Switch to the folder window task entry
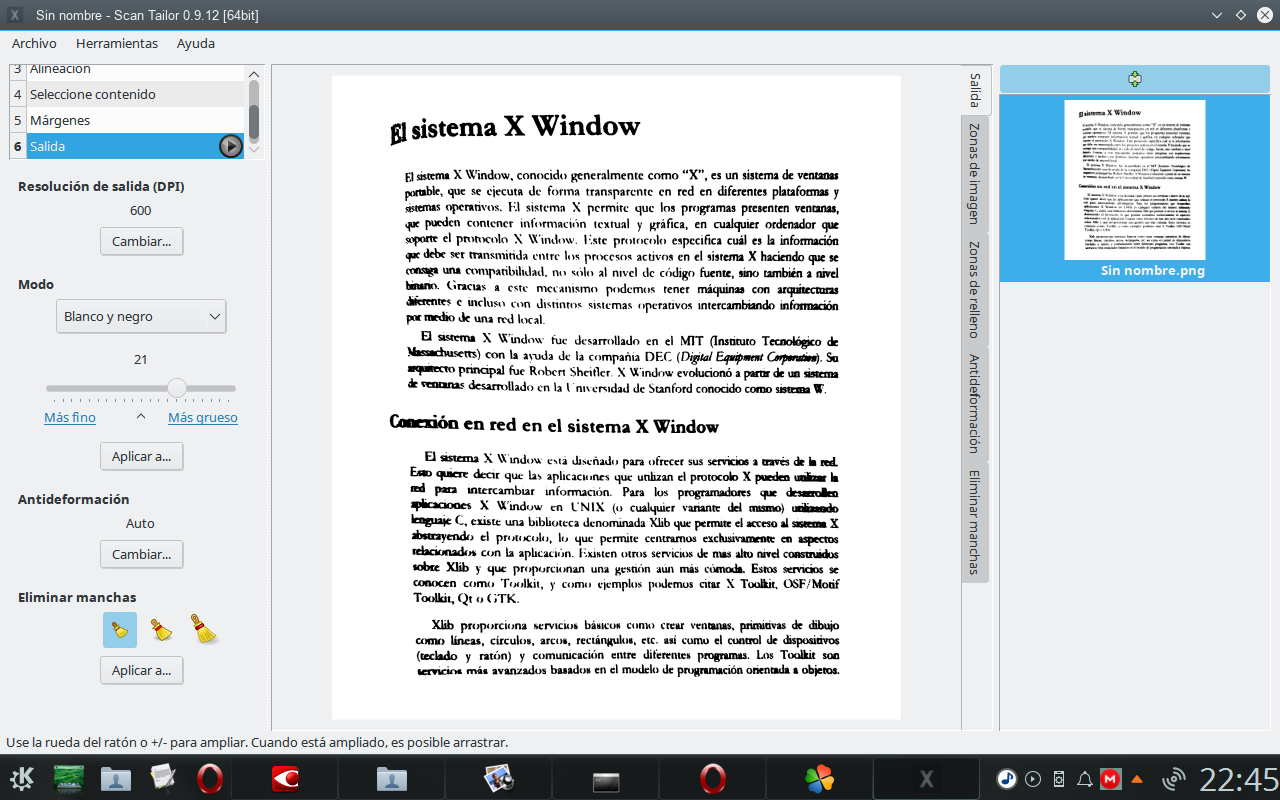 pos(391,778)
